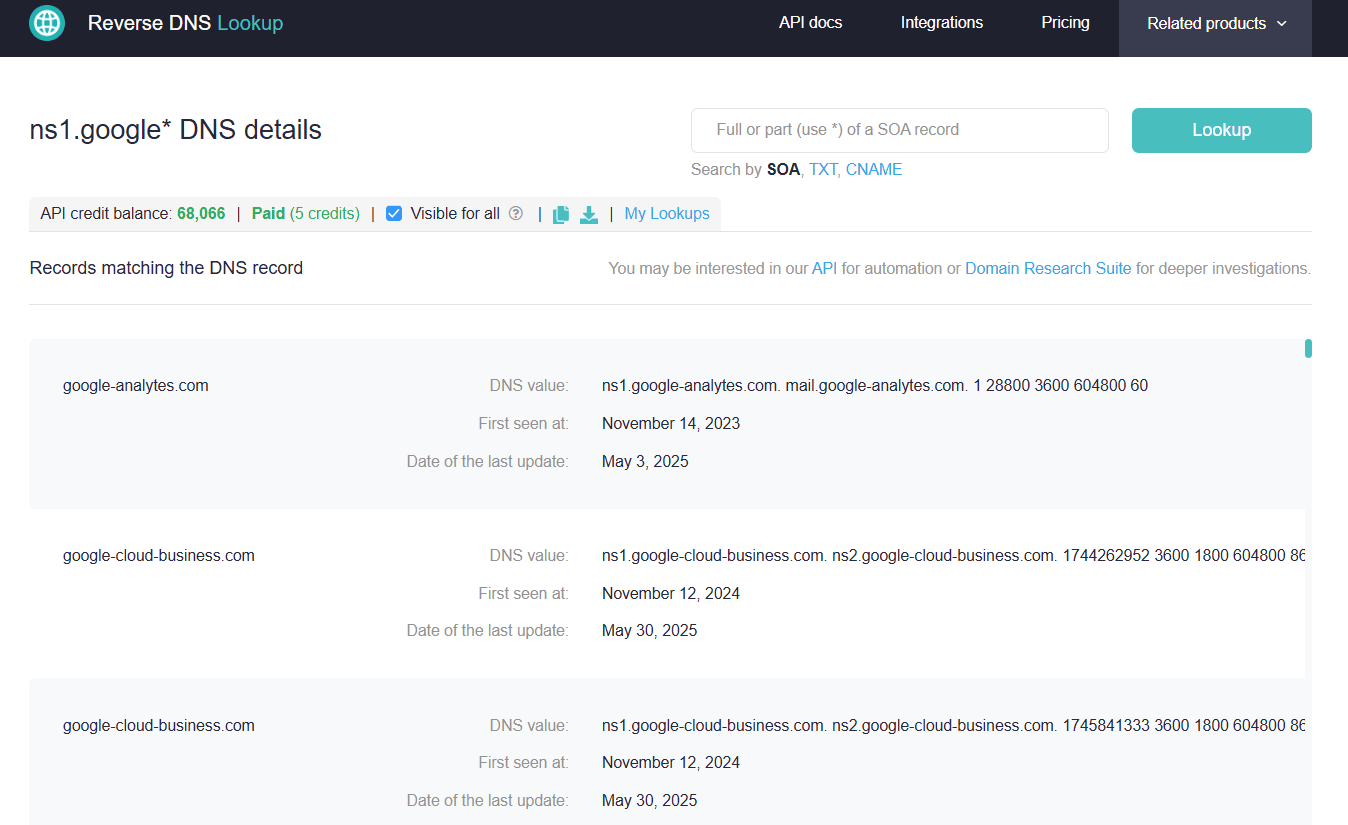1348x825 pixels.
Task: Download results with the download icon
Action: point(589,214)
